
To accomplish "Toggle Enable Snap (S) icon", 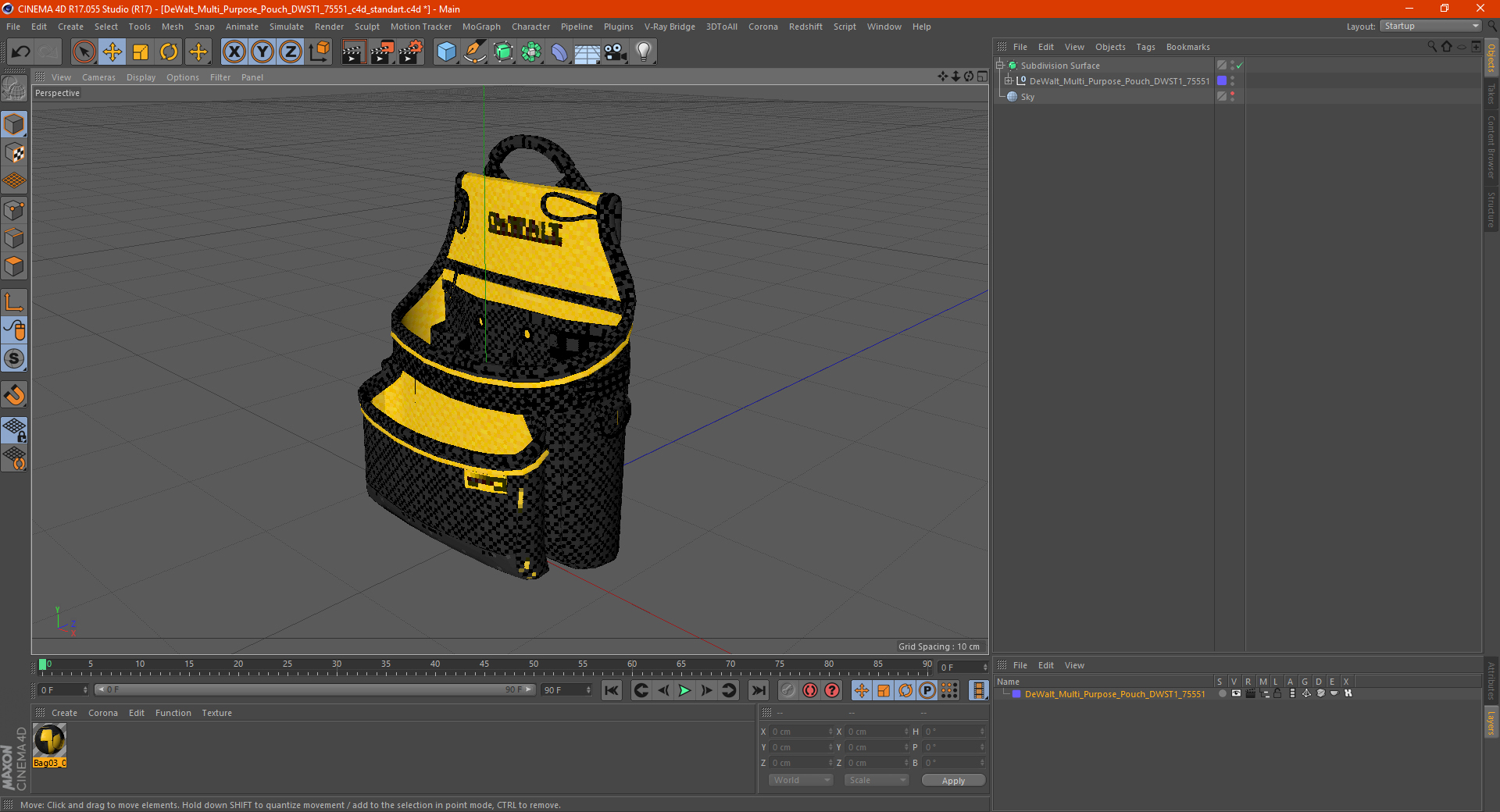I will [14, 359].
